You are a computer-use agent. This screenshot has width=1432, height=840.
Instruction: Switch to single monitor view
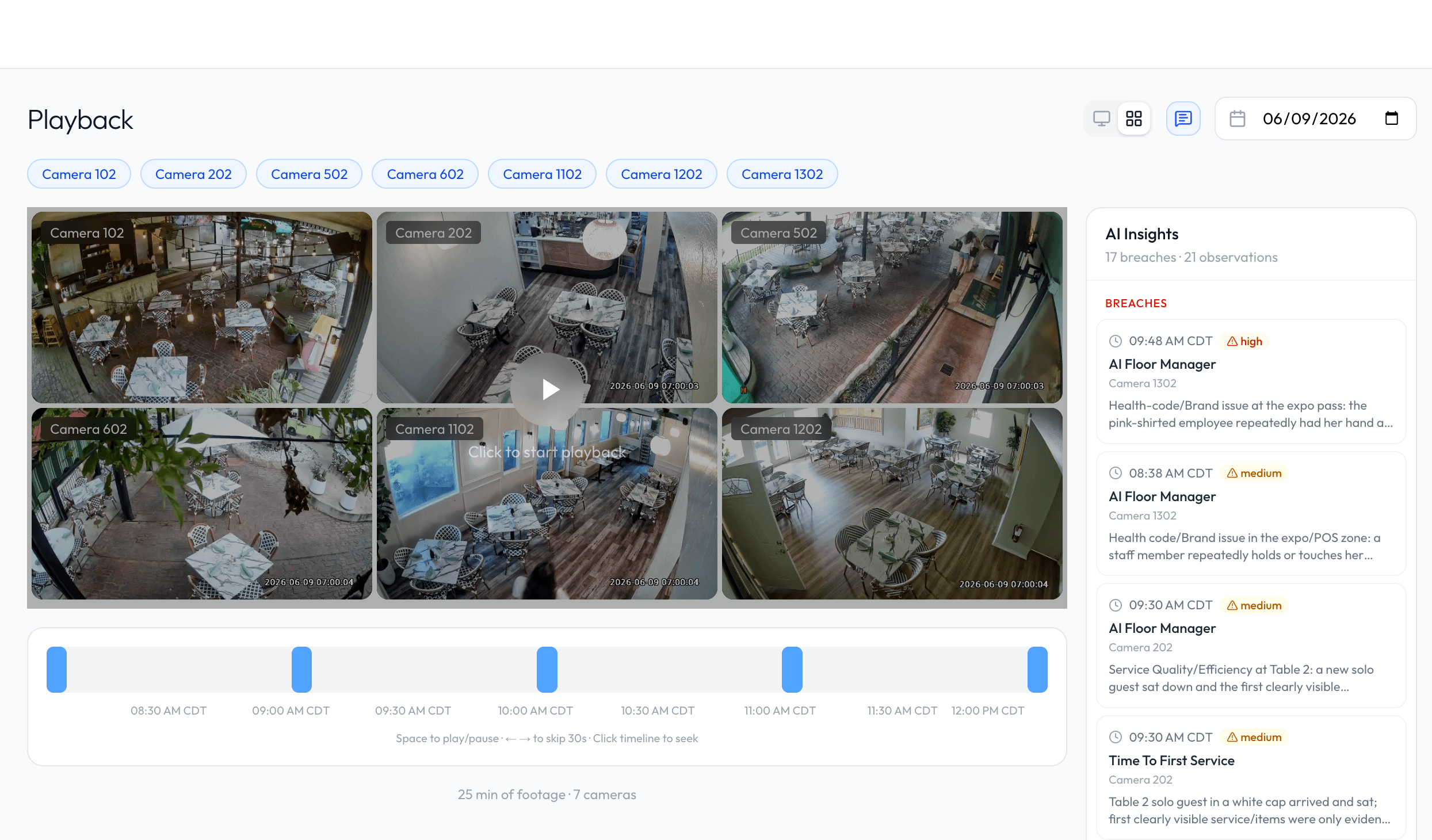pos(1101,119)
